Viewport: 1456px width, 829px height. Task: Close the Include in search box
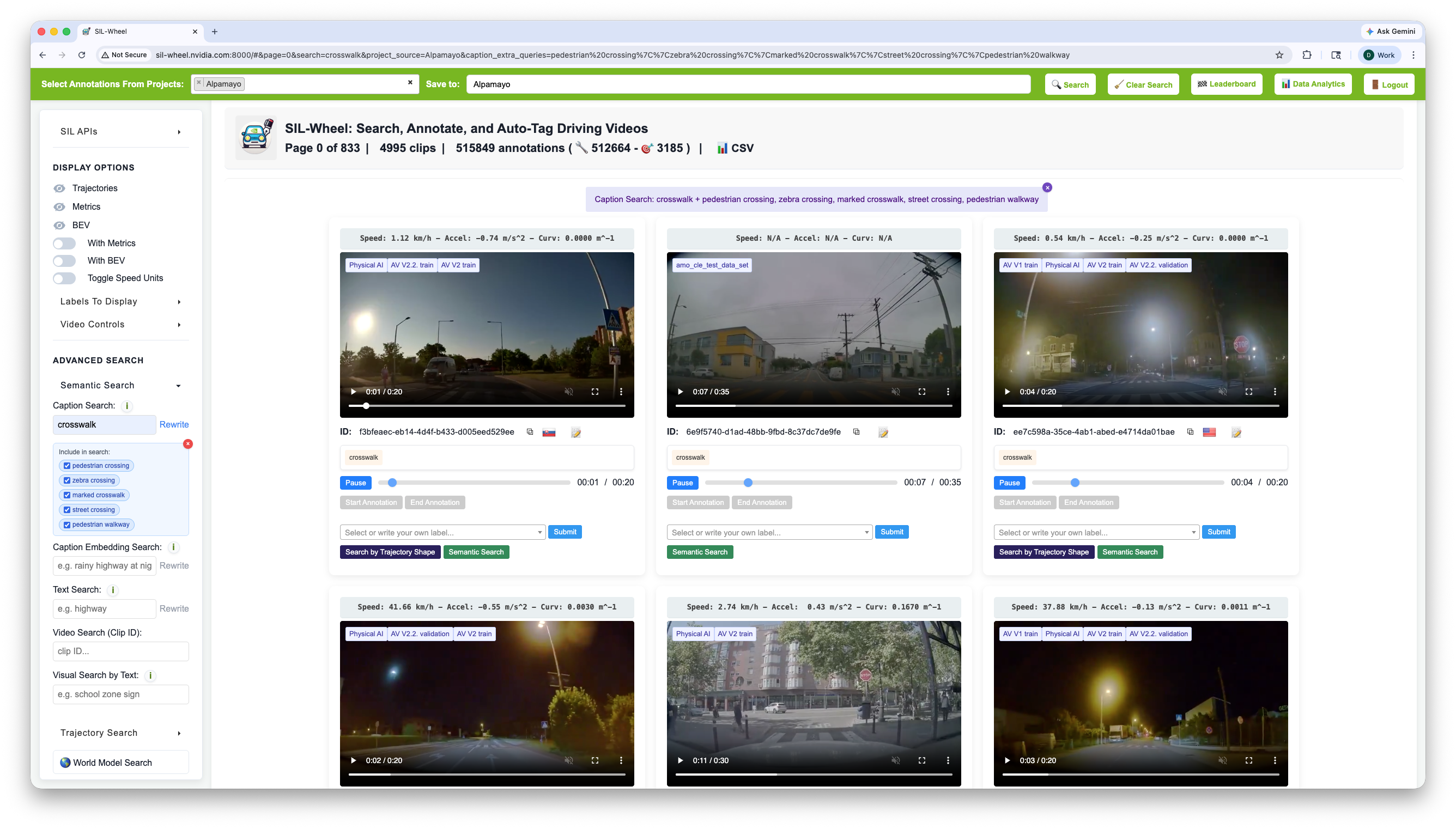[x=188, y=444]
